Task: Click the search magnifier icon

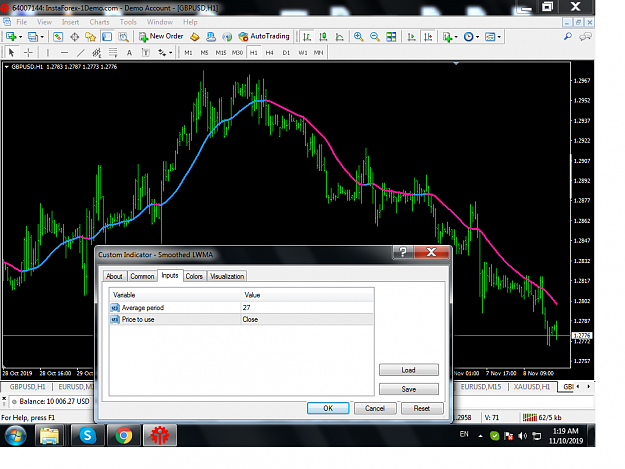Action: [x=568, y=37]
